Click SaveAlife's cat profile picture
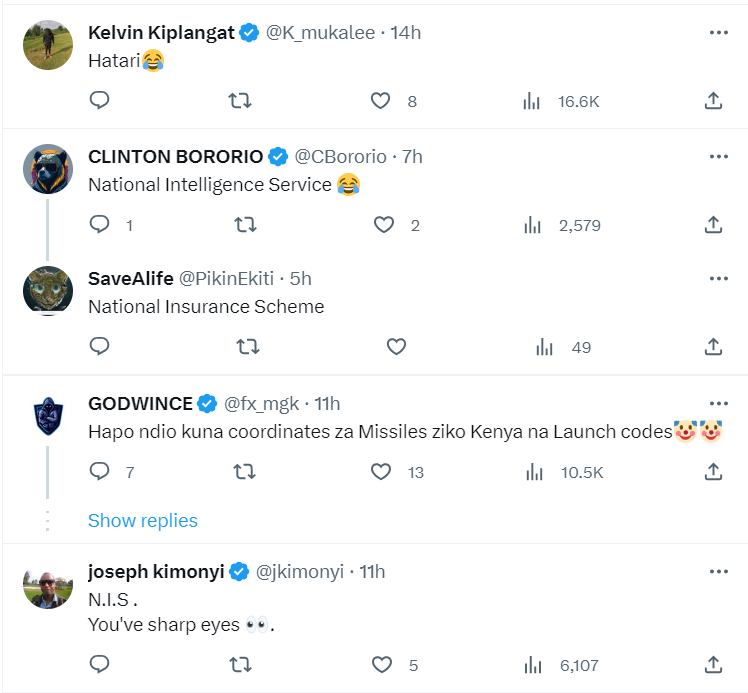This screenshot has height=693, width=748. (x=47, y=291)
